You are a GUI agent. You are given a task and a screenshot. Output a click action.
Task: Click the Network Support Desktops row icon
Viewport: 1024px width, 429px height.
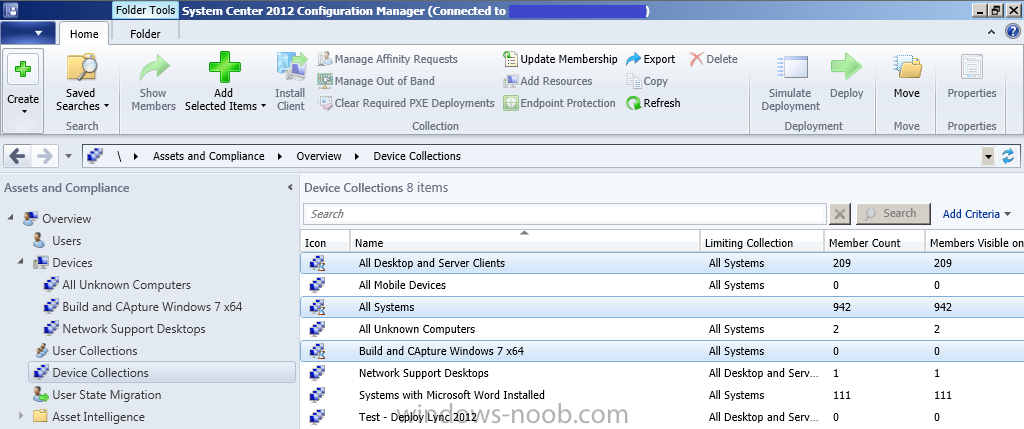317,373
